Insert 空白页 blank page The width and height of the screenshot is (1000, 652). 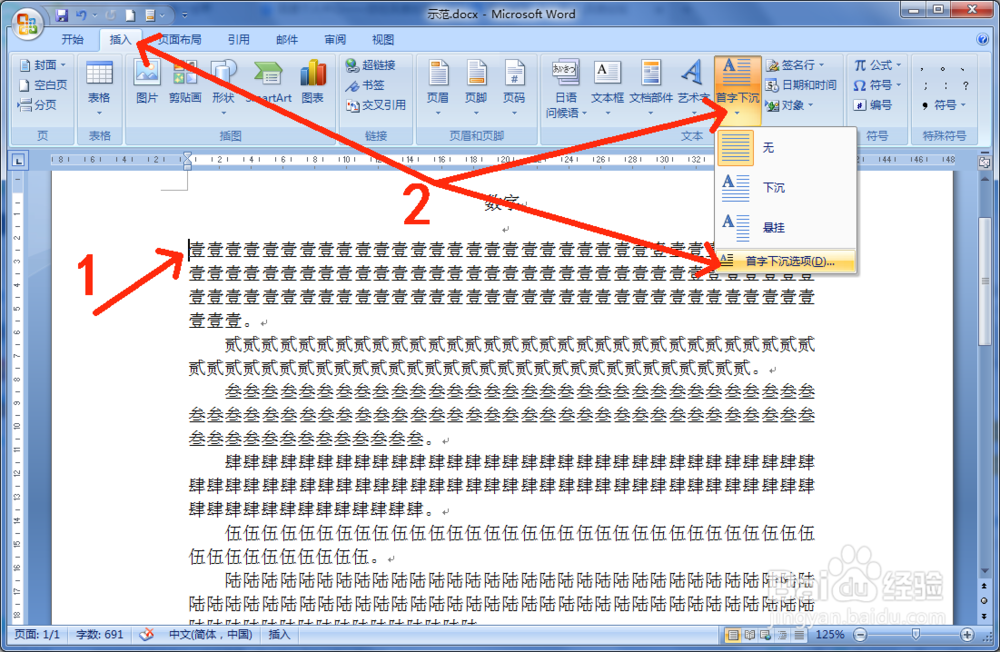pos(43,85)
